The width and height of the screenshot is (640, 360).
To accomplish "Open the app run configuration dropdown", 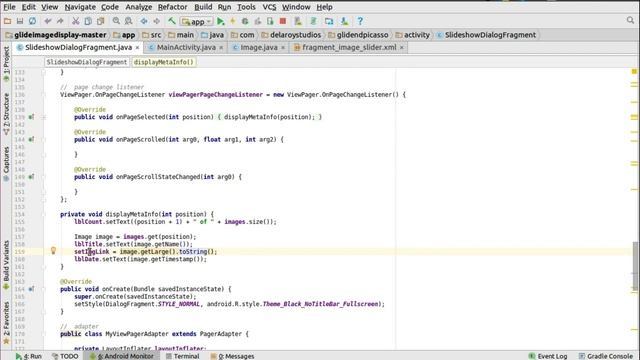I will 197,21.
